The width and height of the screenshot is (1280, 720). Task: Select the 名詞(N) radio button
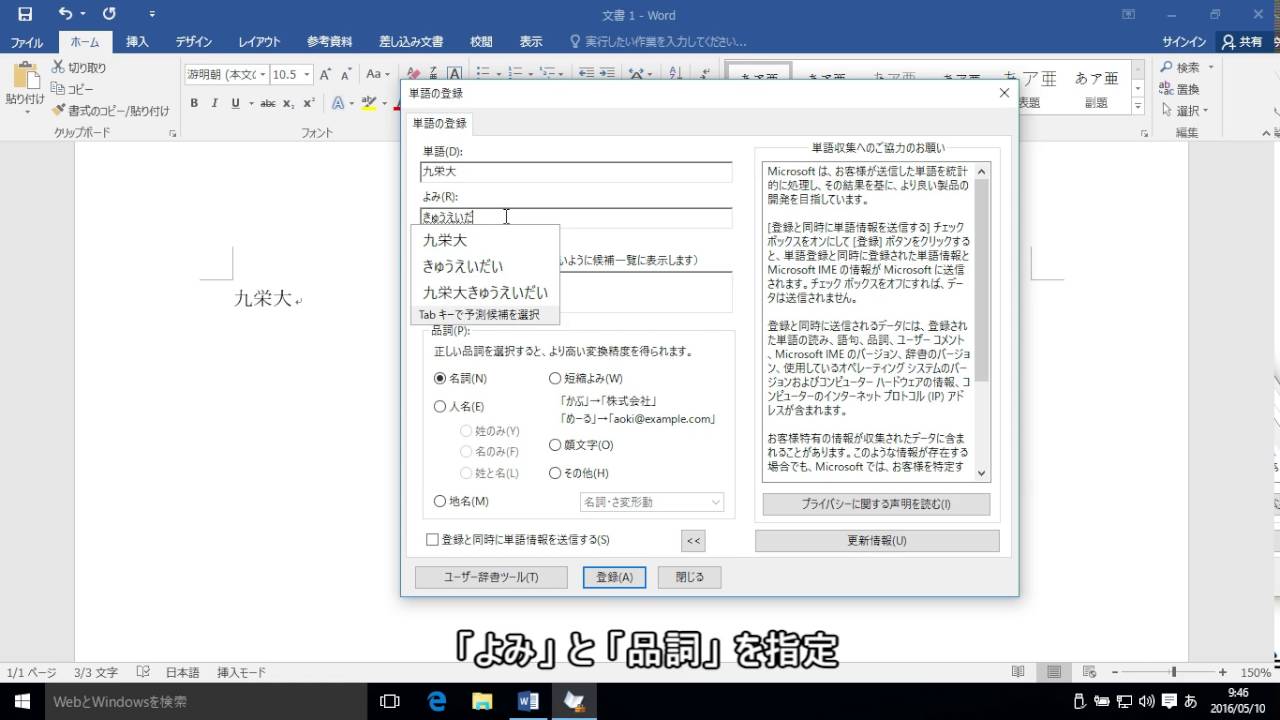(x=440, y=379)
